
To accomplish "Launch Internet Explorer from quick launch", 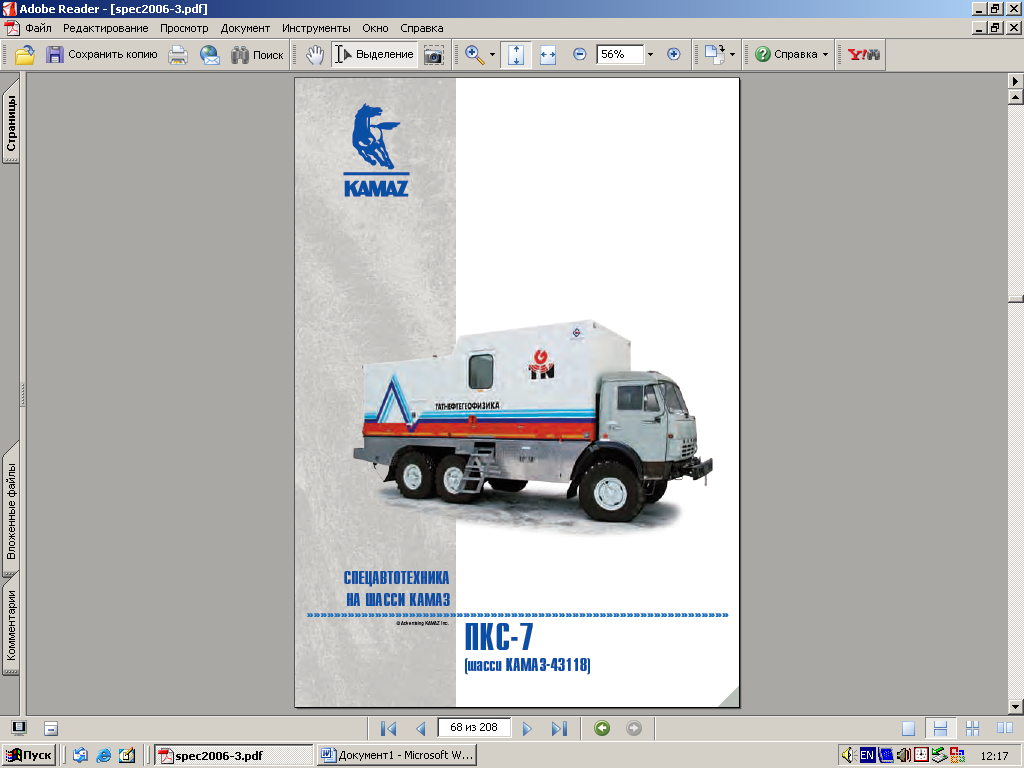I will pyautogui.click(x=104, y=755).
